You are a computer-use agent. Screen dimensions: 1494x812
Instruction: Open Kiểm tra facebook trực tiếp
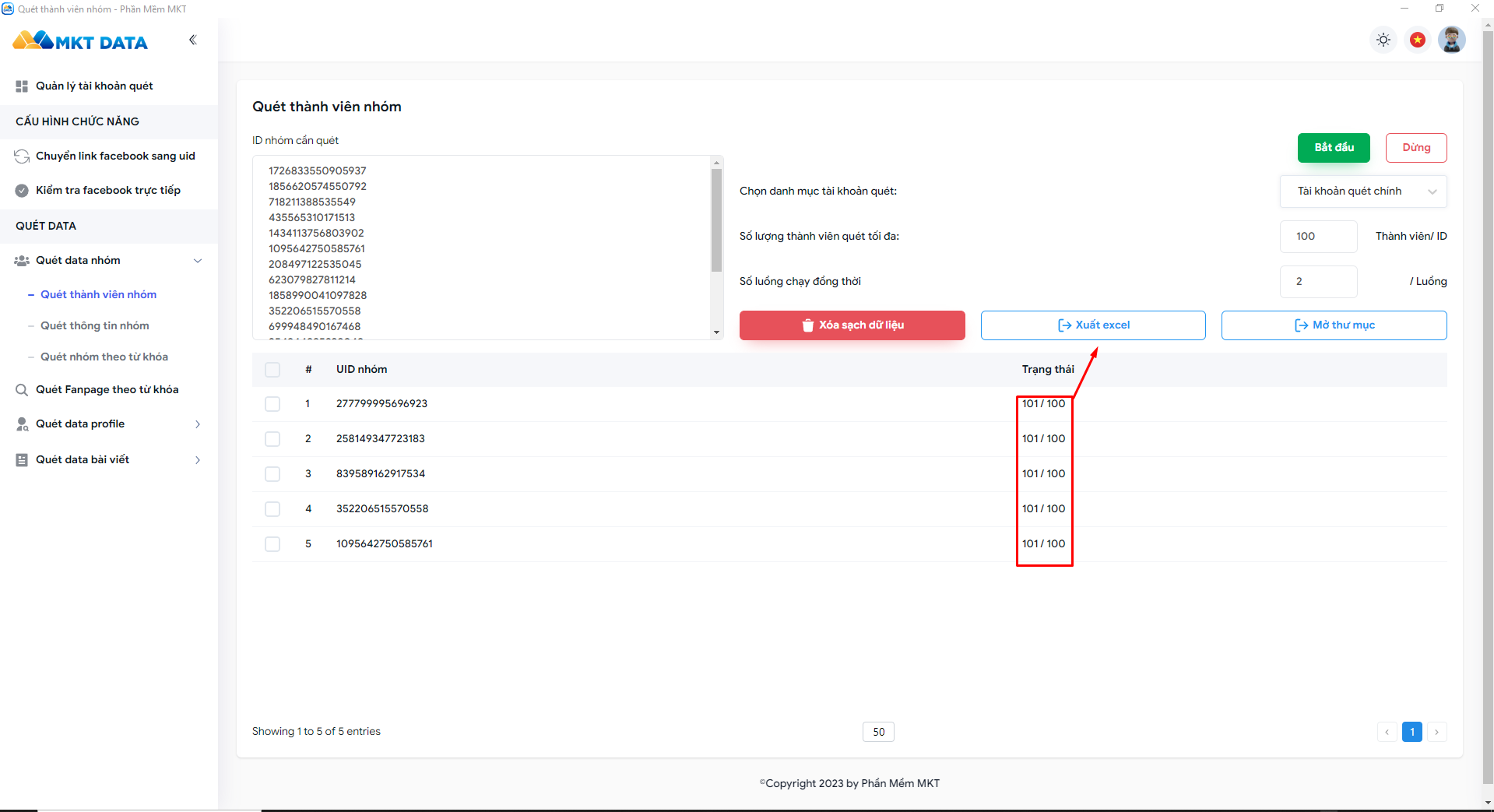[x=108, y=190]
